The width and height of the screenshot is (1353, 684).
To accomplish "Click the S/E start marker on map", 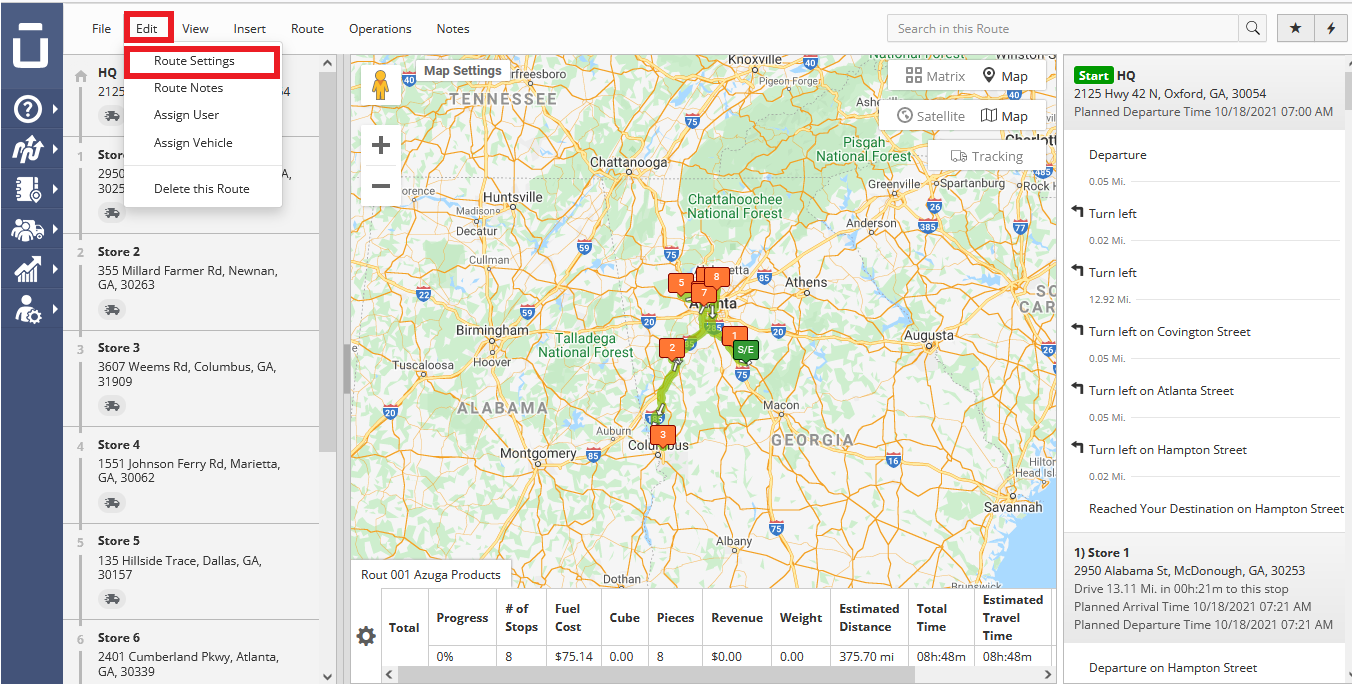I will (745, 350).
